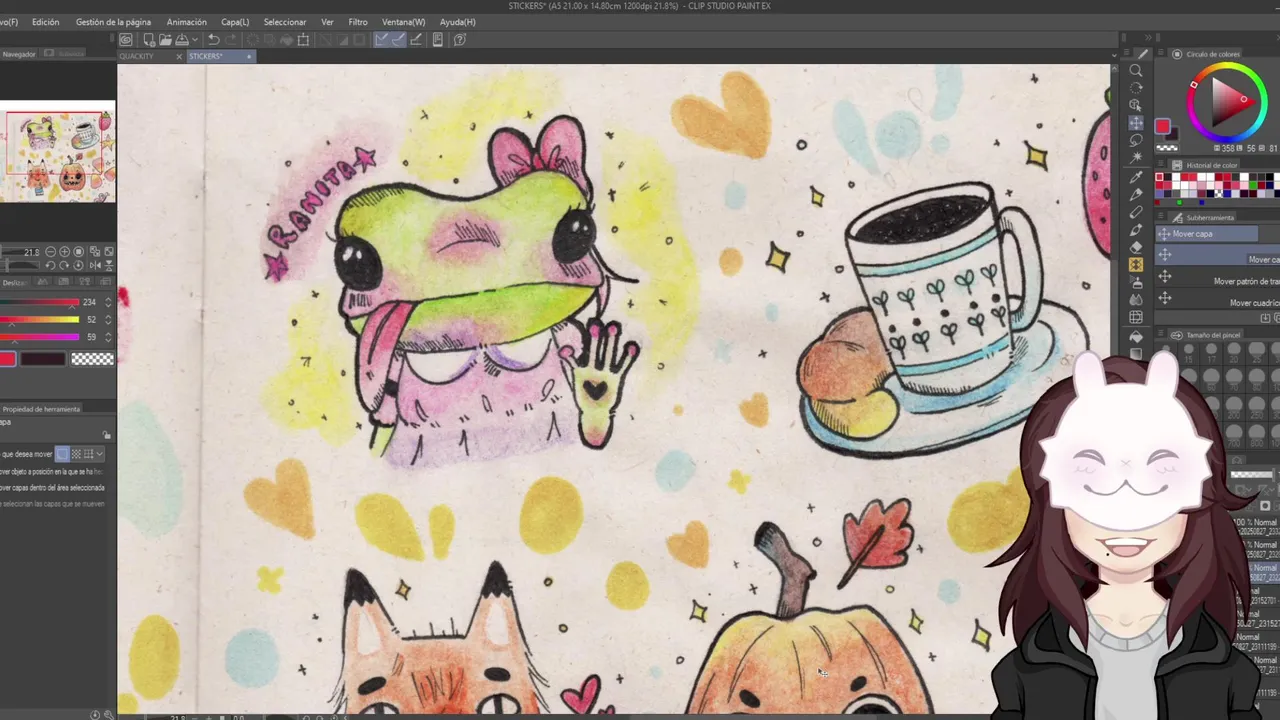Open the Edición menu

tap(45, 22)
